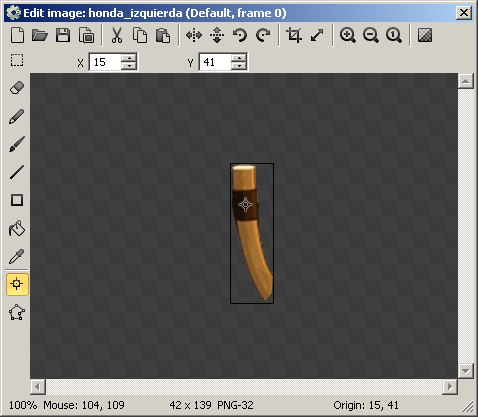Select the rectangular selection tool
Viewport: 478px width, 417px height.
(x=17, y=60)
